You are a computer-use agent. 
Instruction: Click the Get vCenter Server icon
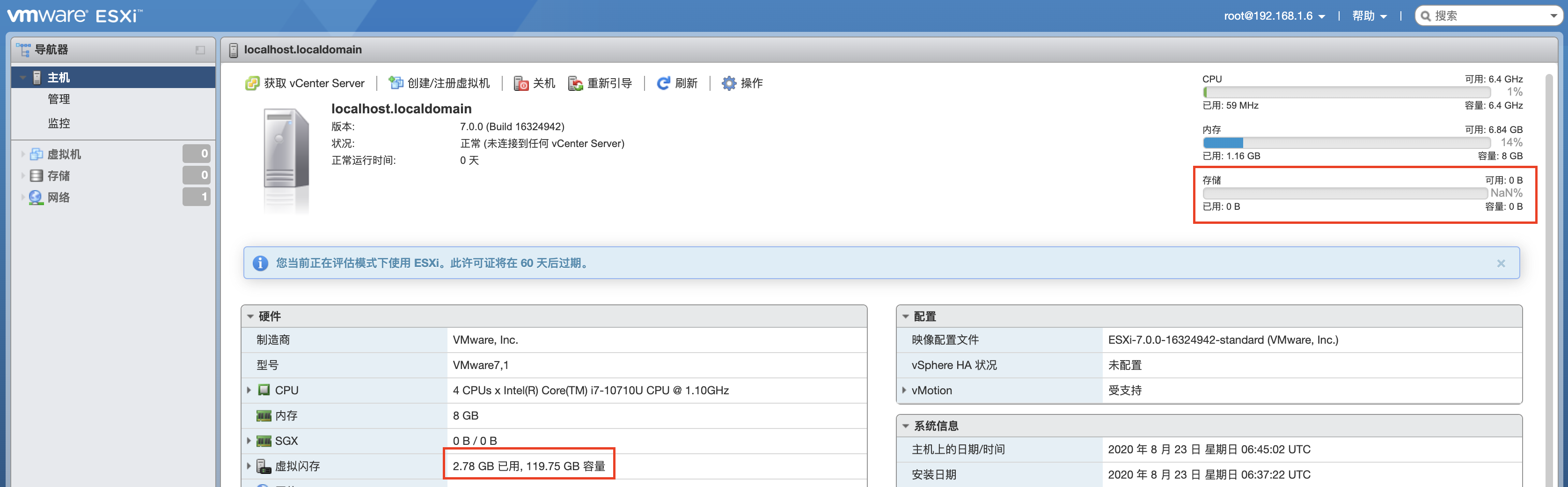252,83
